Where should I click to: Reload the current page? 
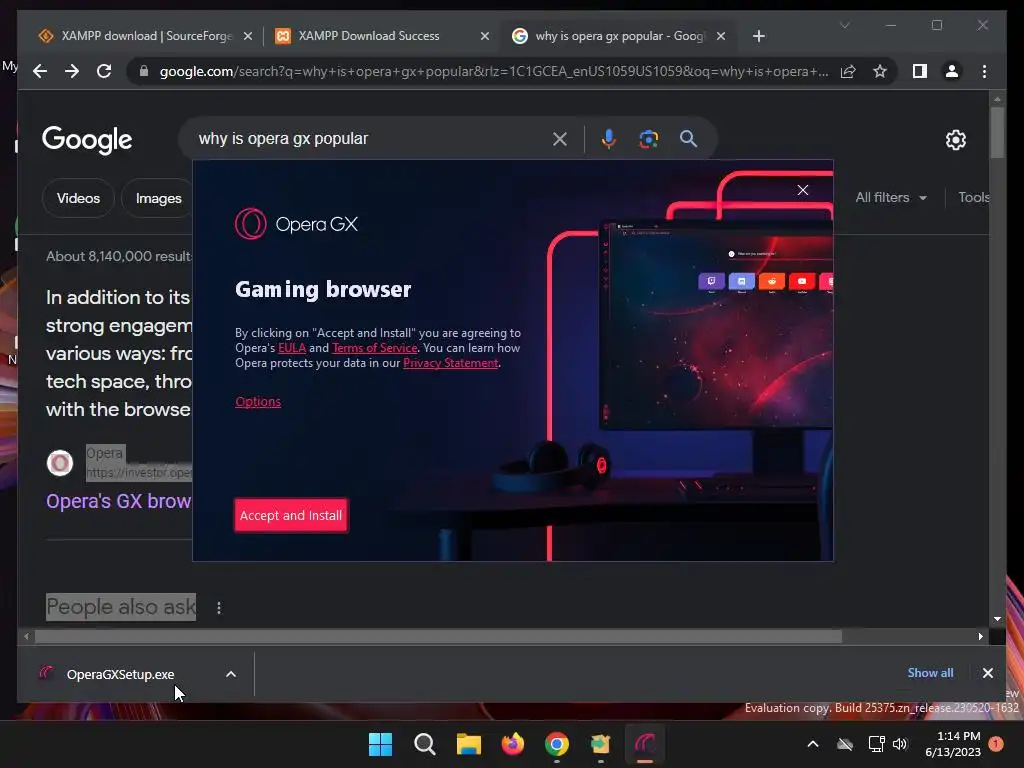click(104, 71)
